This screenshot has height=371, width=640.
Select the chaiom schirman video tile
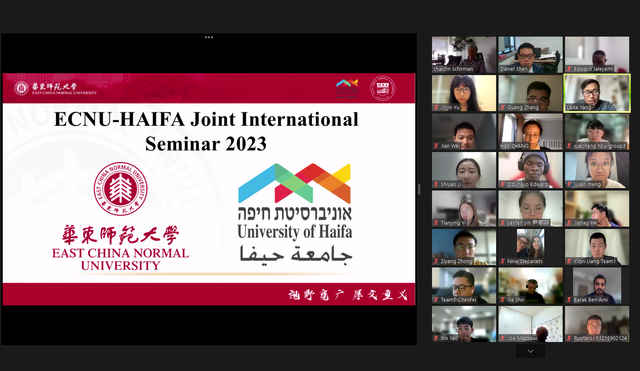[464, 55]
